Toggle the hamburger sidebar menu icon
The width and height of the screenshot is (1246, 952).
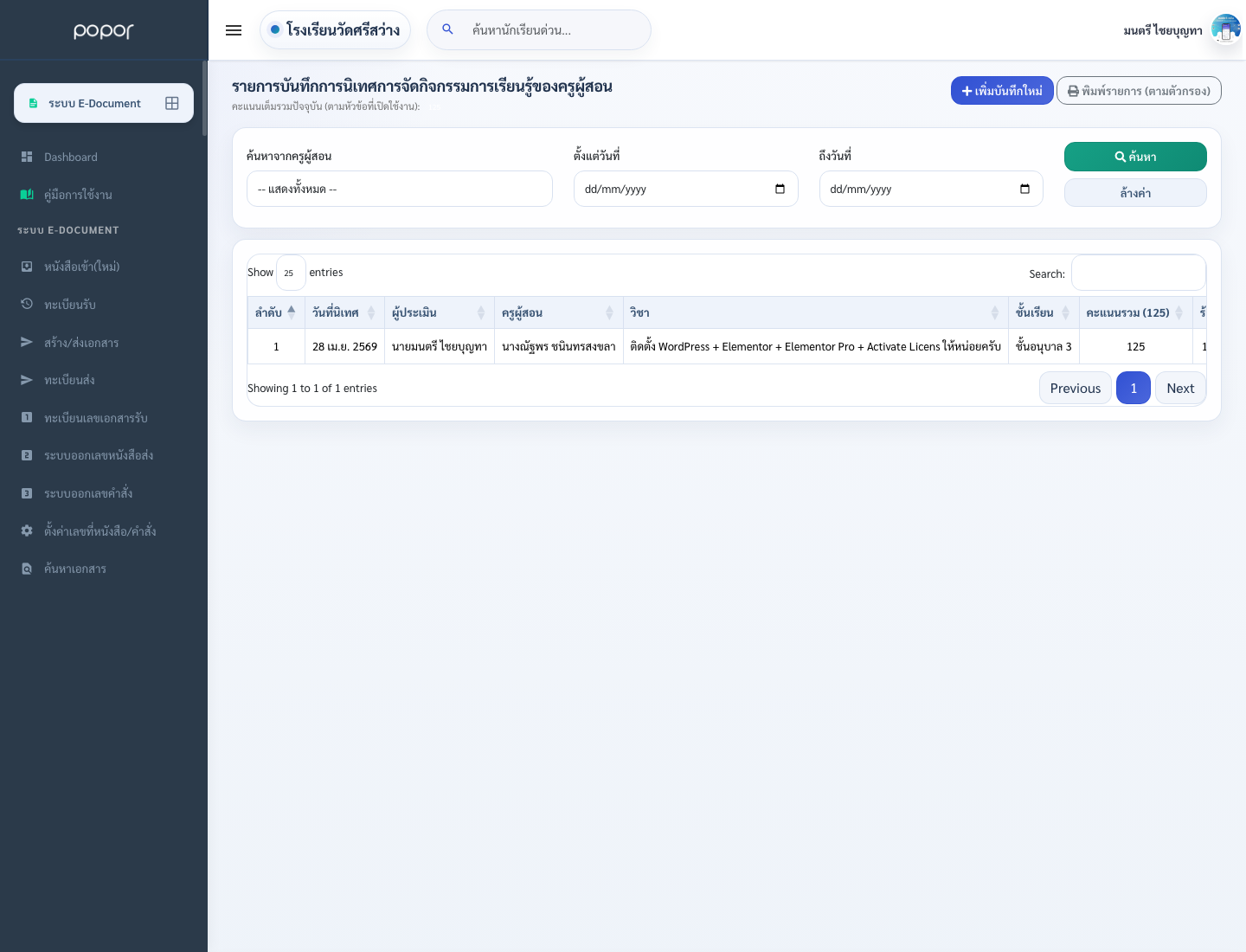[234, 30]
